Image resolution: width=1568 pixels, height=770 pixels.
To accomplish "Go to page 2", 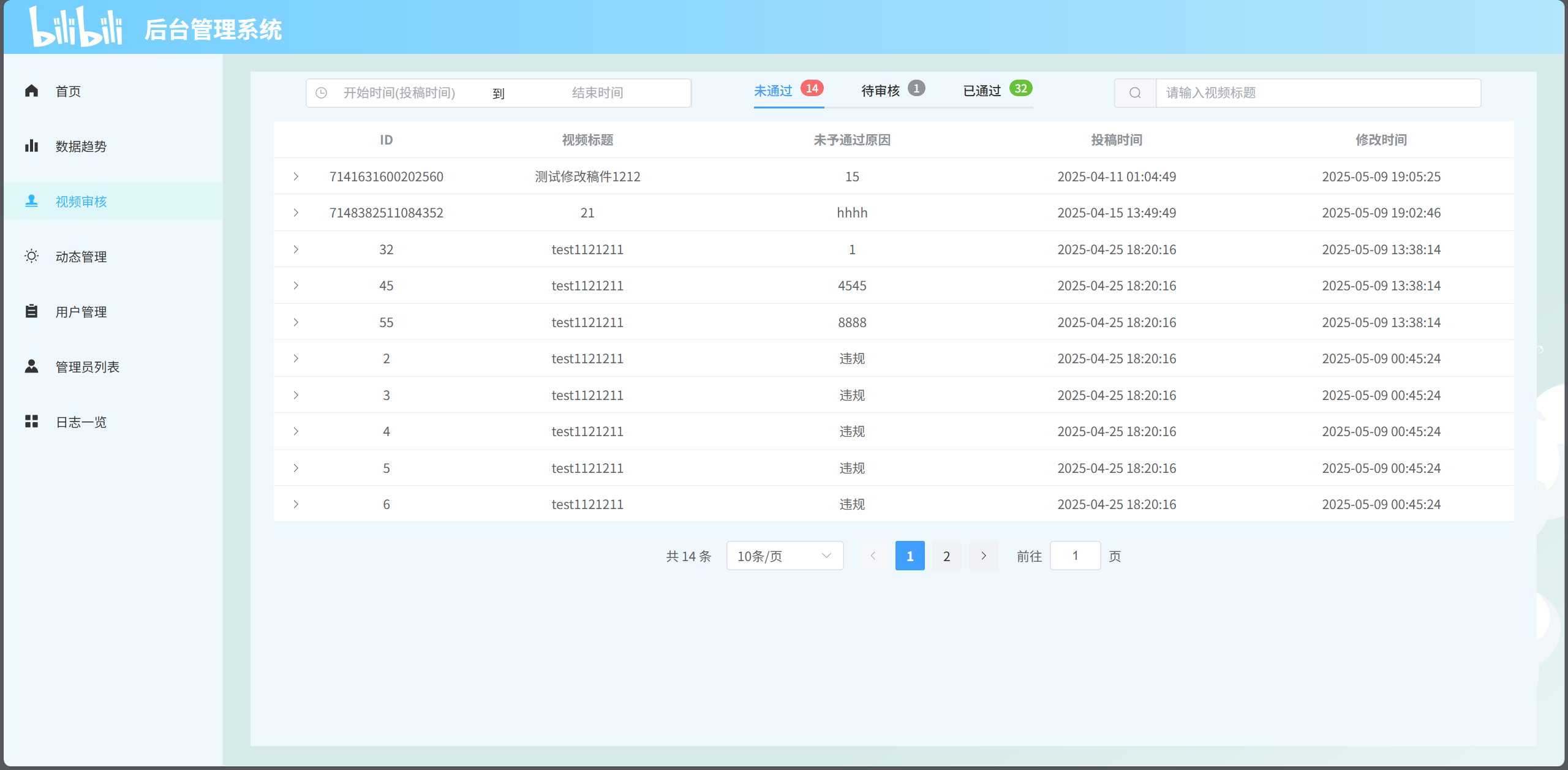I will [x=946, y=556].
